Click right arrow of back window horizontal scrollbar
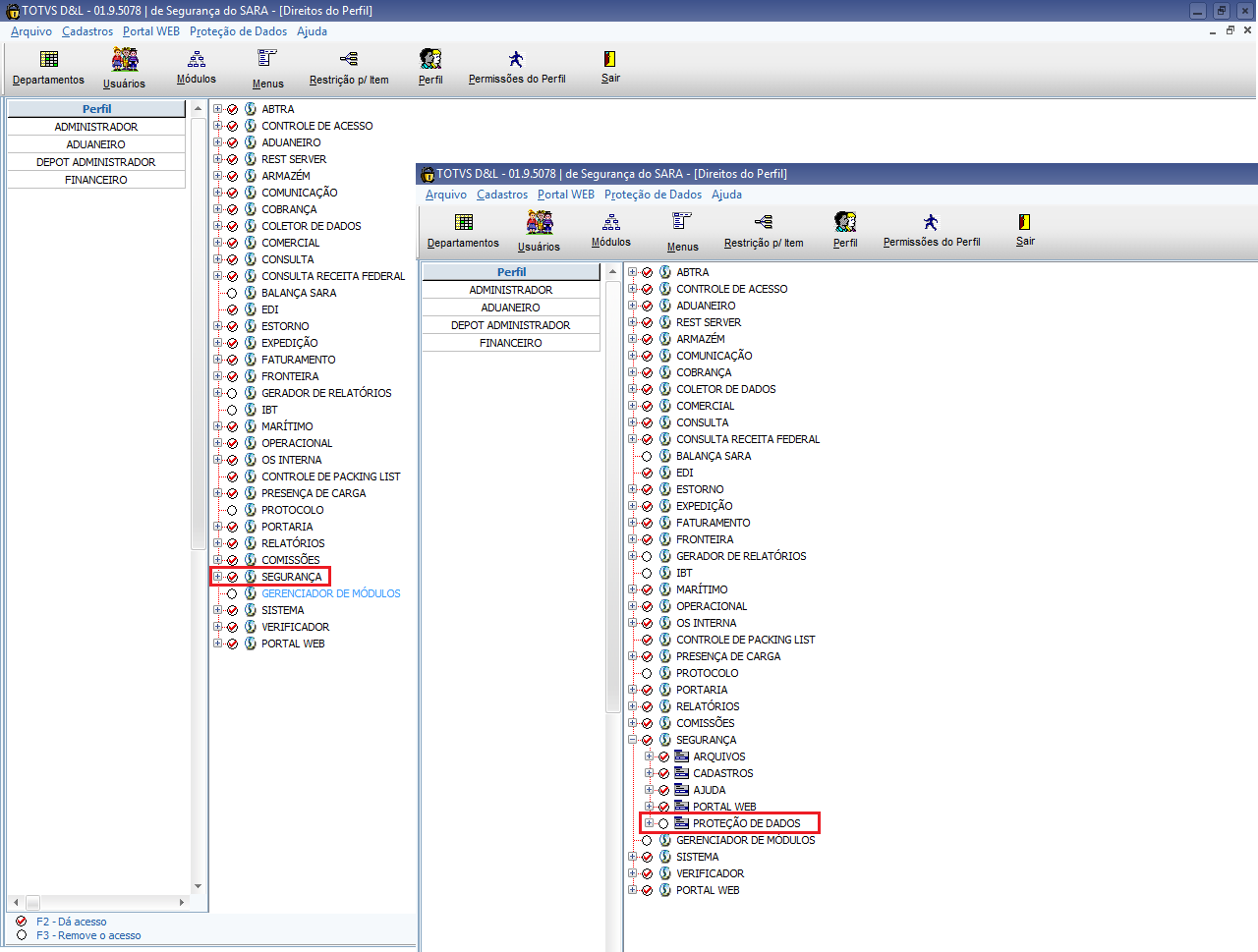The width and height of the screenshot is (1258, 952). 181,902
